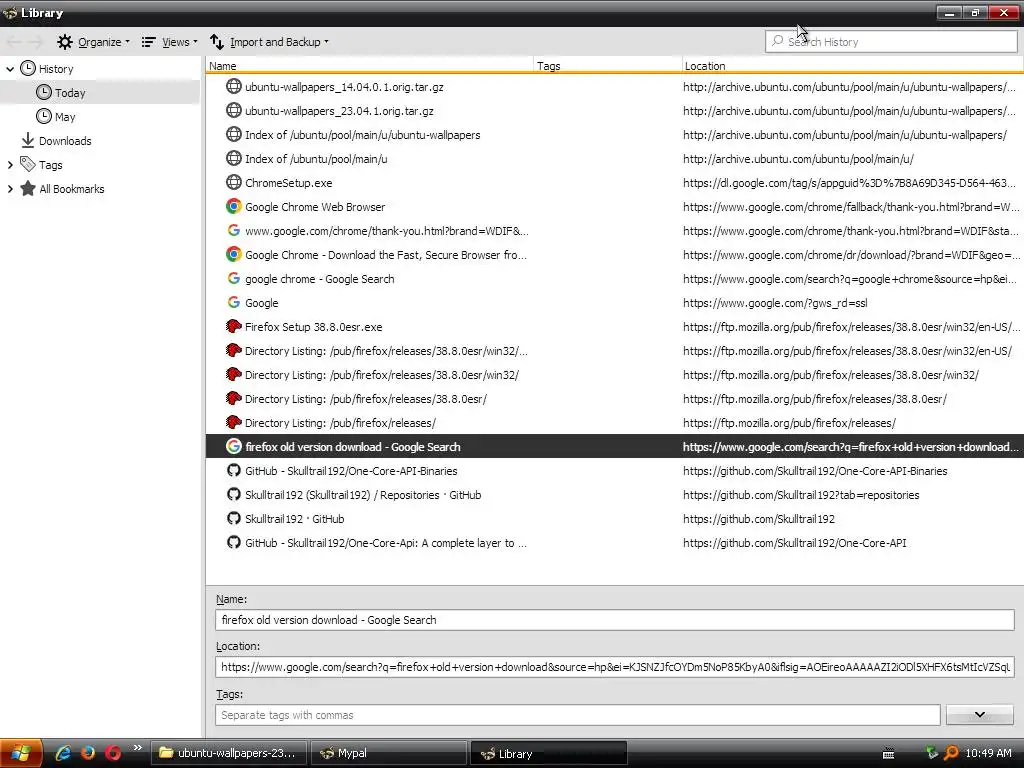1024x768 pixels.
Task: Click GitHub icon of One-Core-Api complete layer entry
Action: click(233, 543)
